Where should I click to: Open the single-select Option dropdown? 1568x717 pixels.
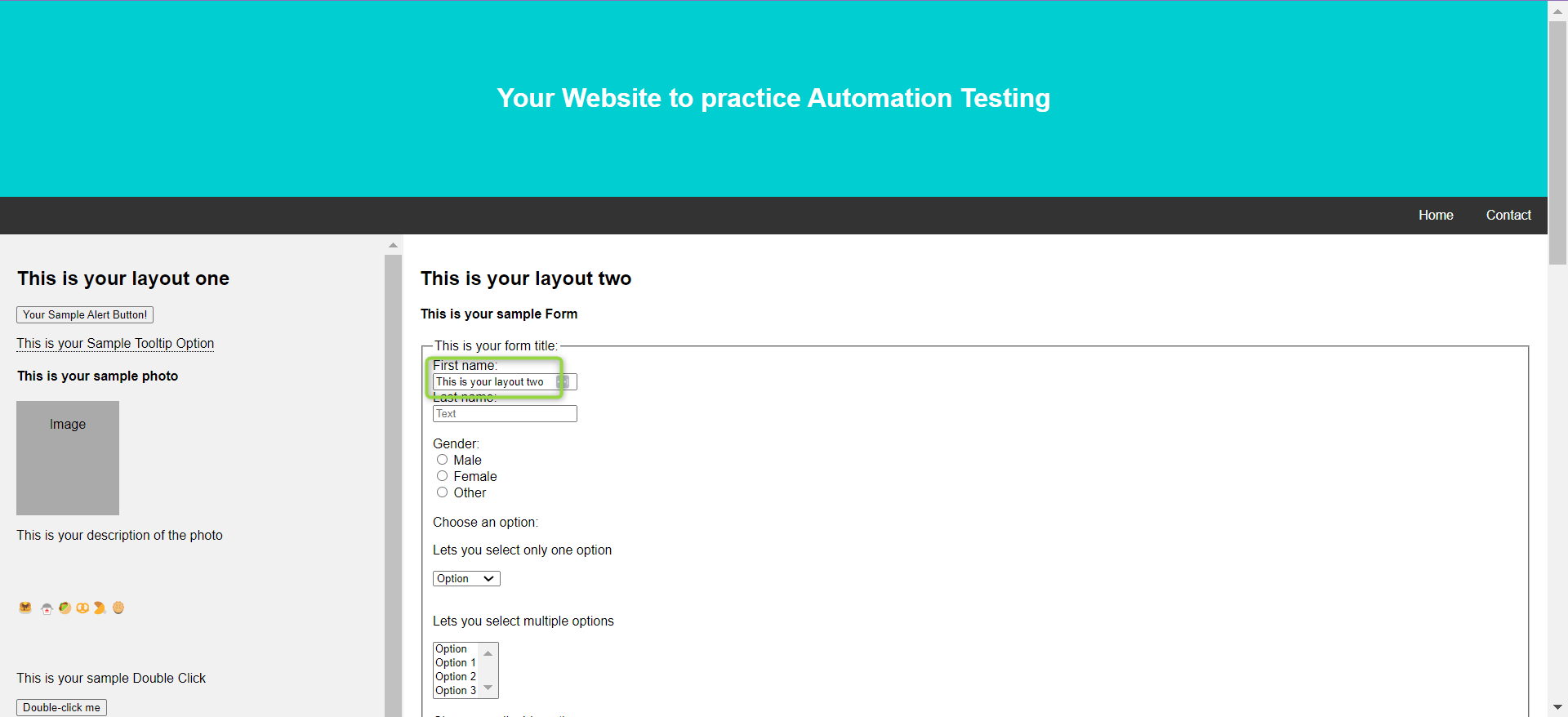[466, 578]
